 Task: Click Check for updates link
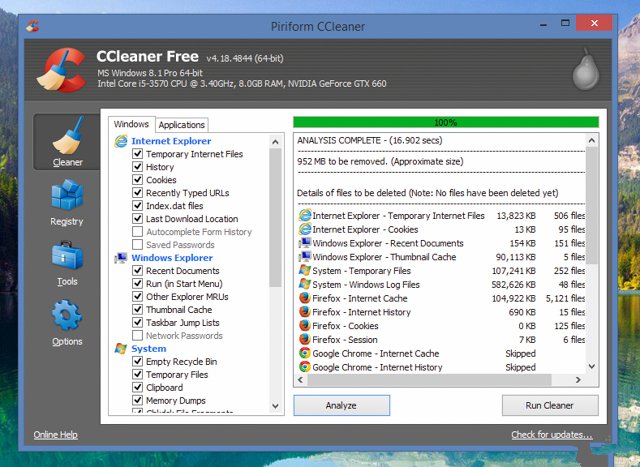[552, 435]
